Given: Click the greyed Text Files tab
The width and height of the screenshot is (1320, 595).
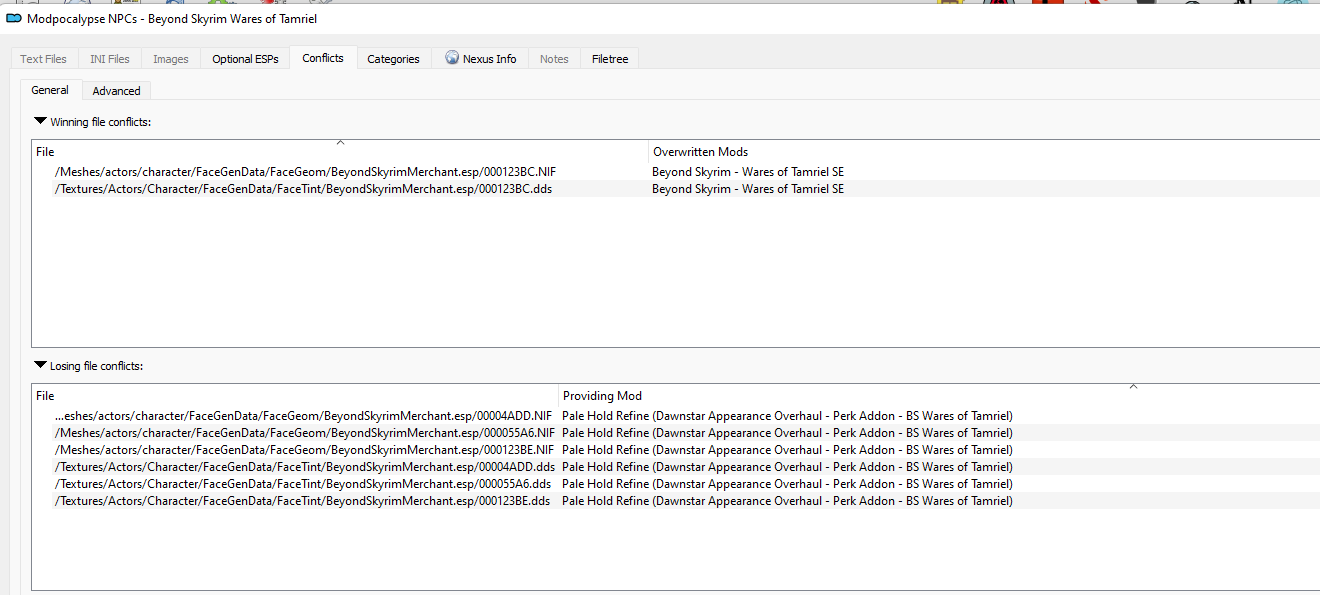Looking at the screenshot, I should pos(44,59).
